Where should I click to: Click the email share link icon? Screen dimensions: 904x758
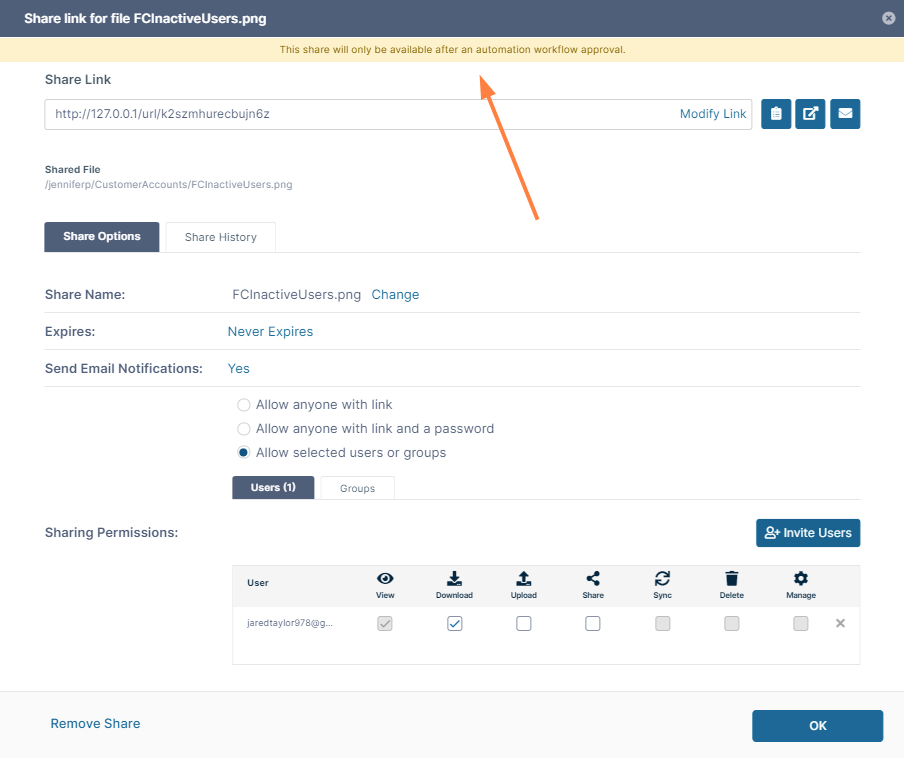(x=845, y=114)
